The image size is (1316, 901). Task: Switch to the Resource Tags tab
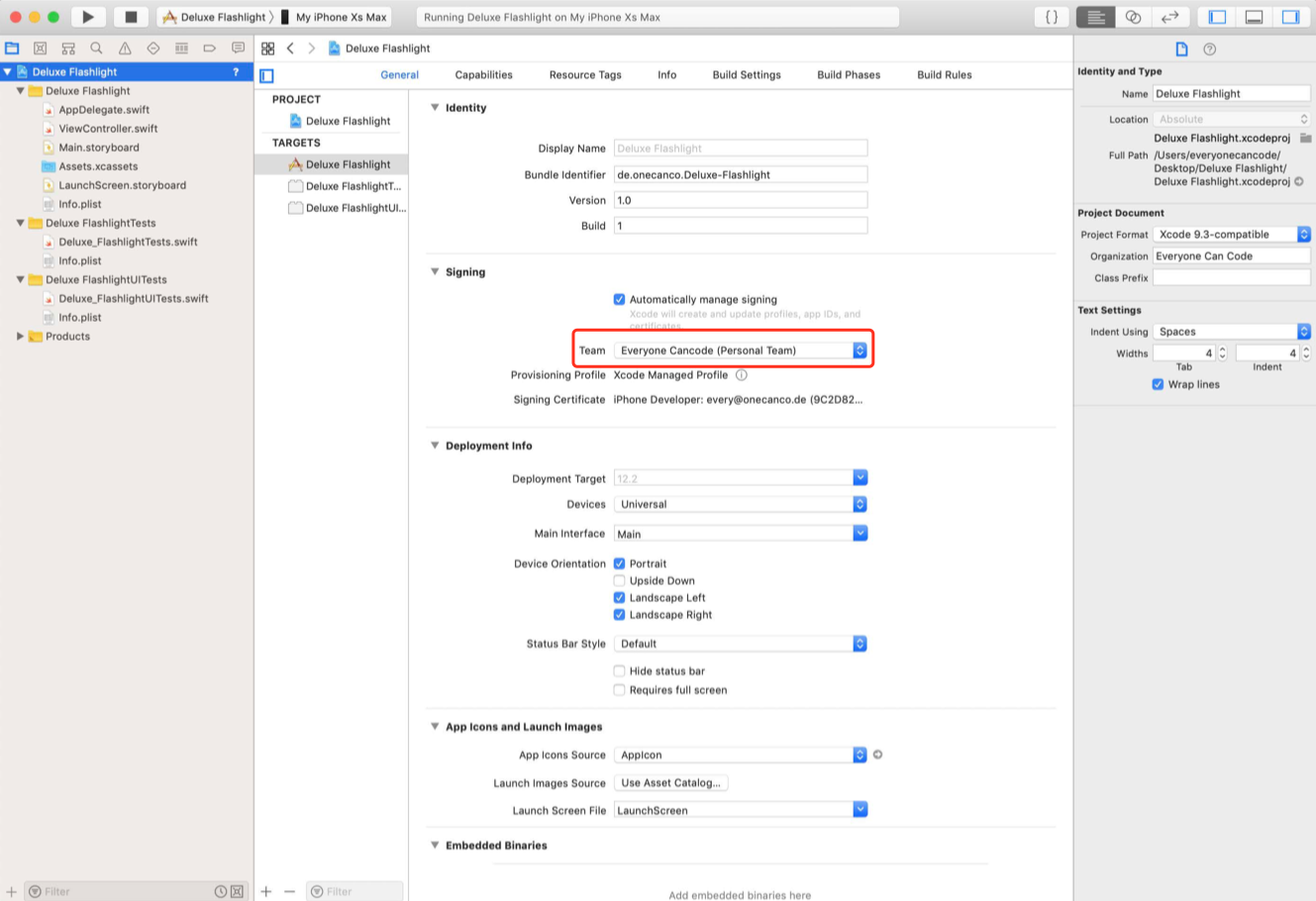[x=585, y=75]
